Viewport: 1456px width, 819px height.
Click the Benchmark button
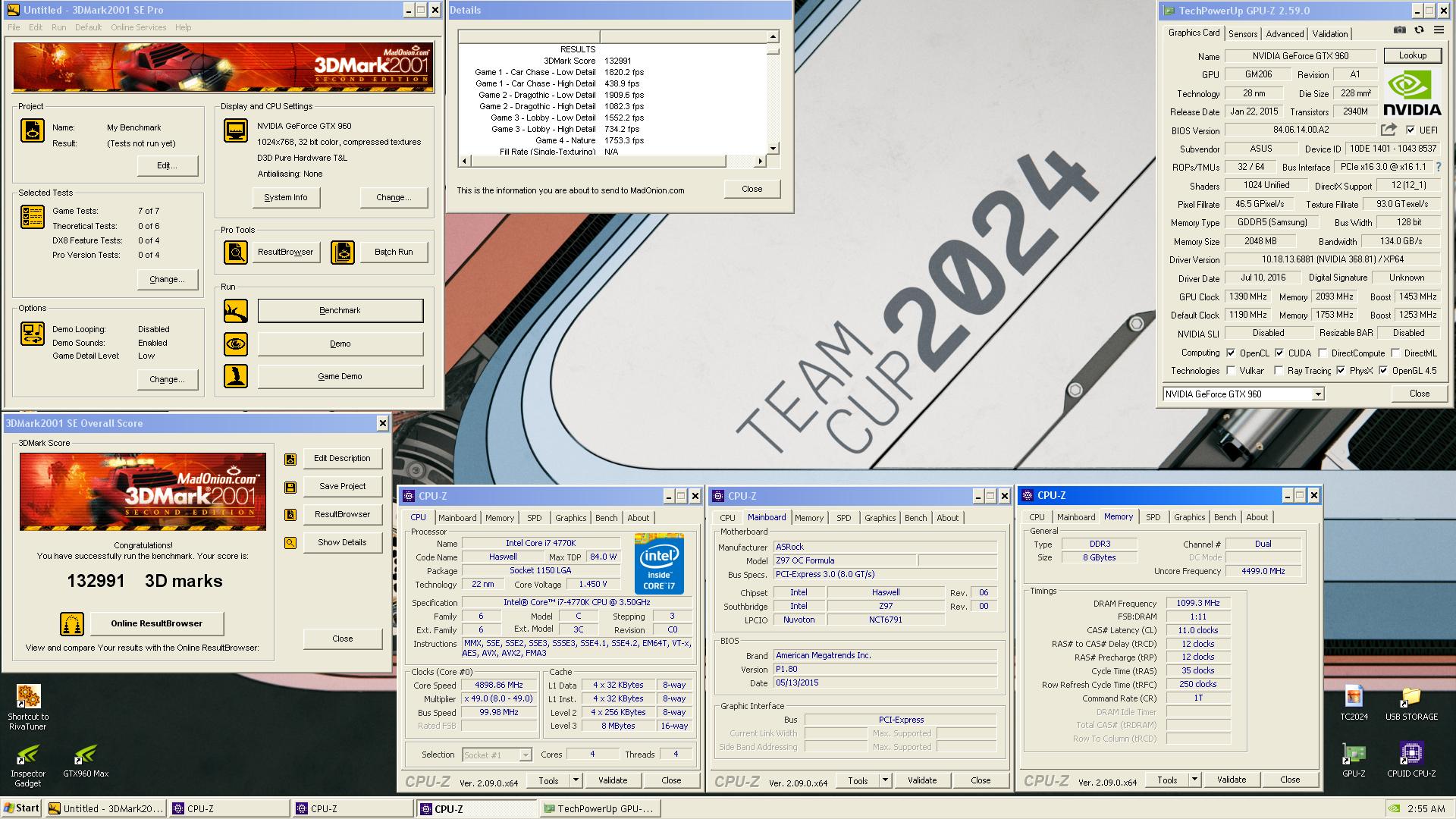pos(340,311)
